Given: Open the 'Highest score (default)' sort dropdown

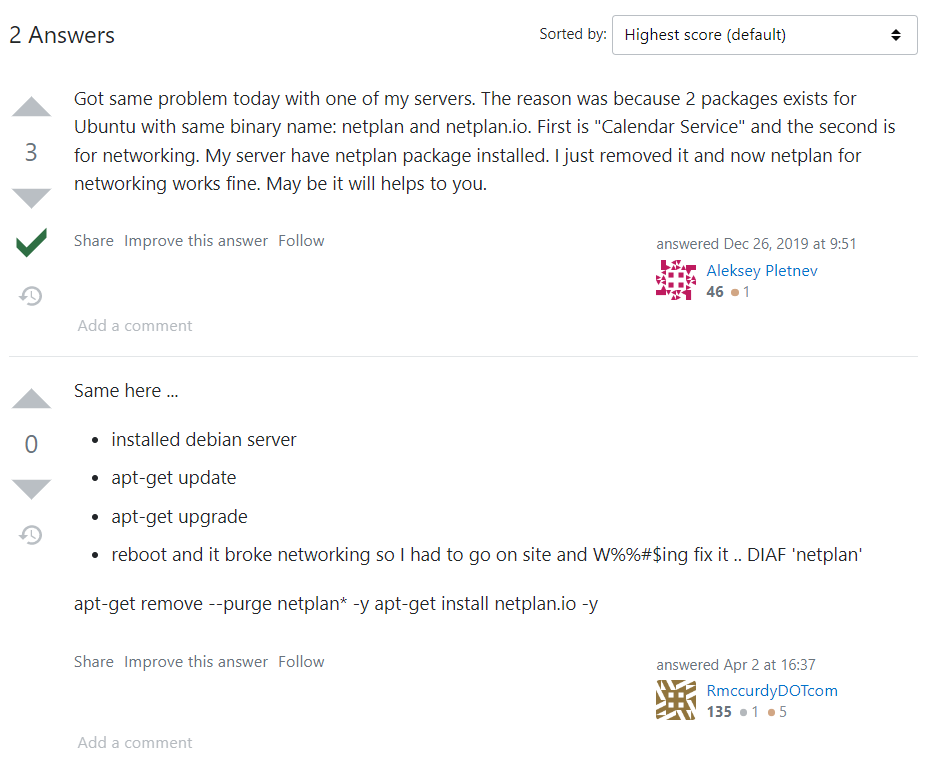Looking at the screenshot, I should 764,34.
